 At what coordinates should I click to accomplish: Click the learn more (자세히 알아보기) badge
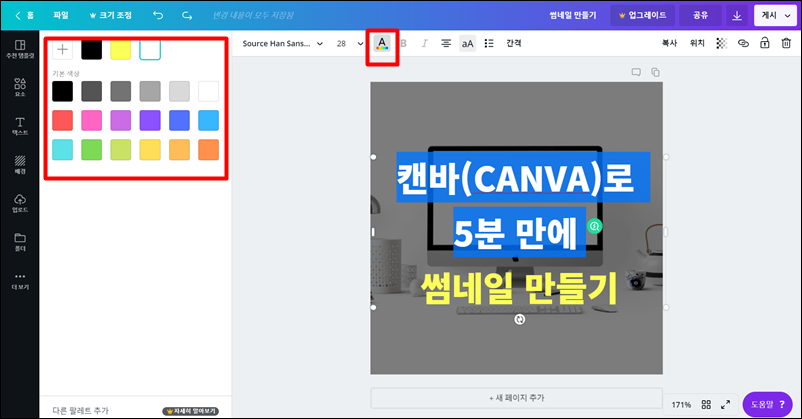pyautogui.click(x=191, y=411)
